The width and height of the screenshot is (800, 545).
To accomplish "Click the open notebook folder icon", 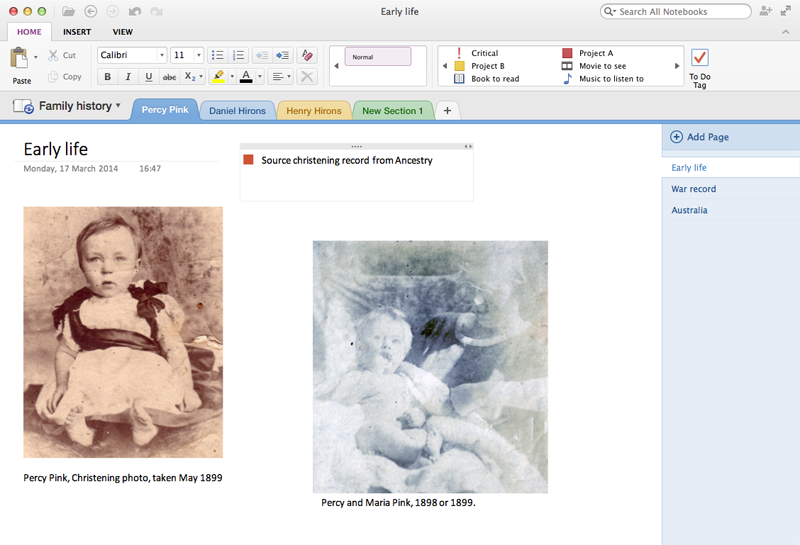I will point(68,11).
